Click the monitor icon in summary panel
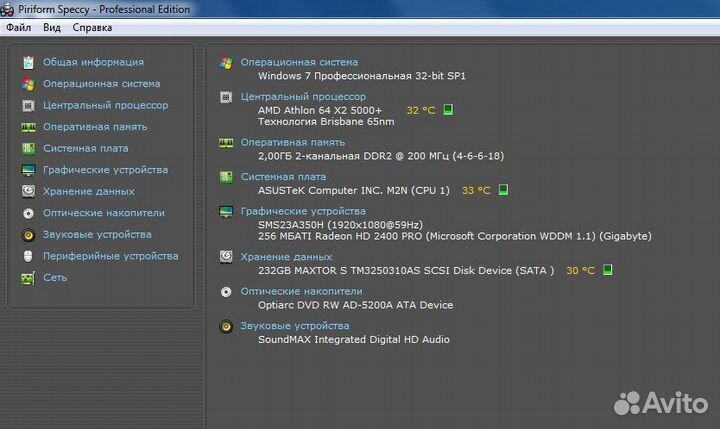 tap(226, 212)
